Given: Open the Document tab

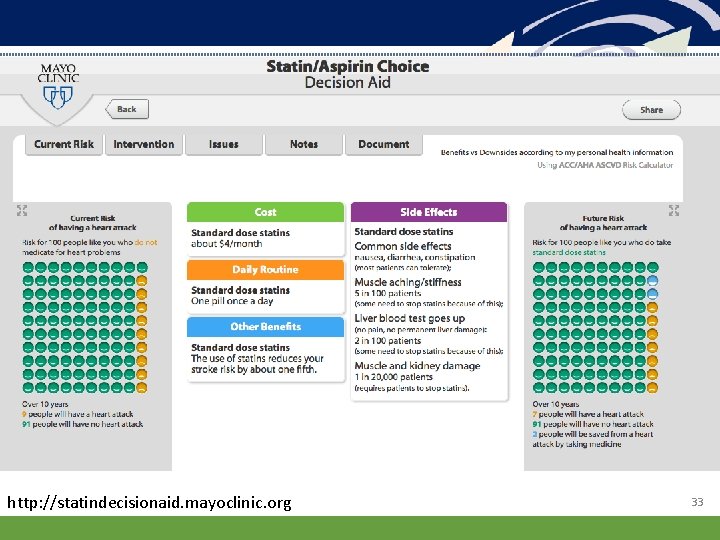Looking at the screenshot, I should [x=383, y=145].
